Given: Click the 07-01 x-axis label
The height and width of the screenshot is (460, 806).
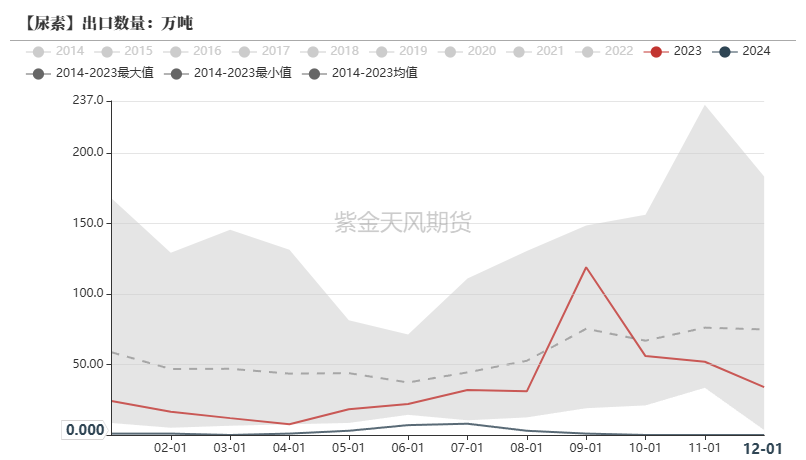Looking at the screenshot, I should tap(467, 448).
